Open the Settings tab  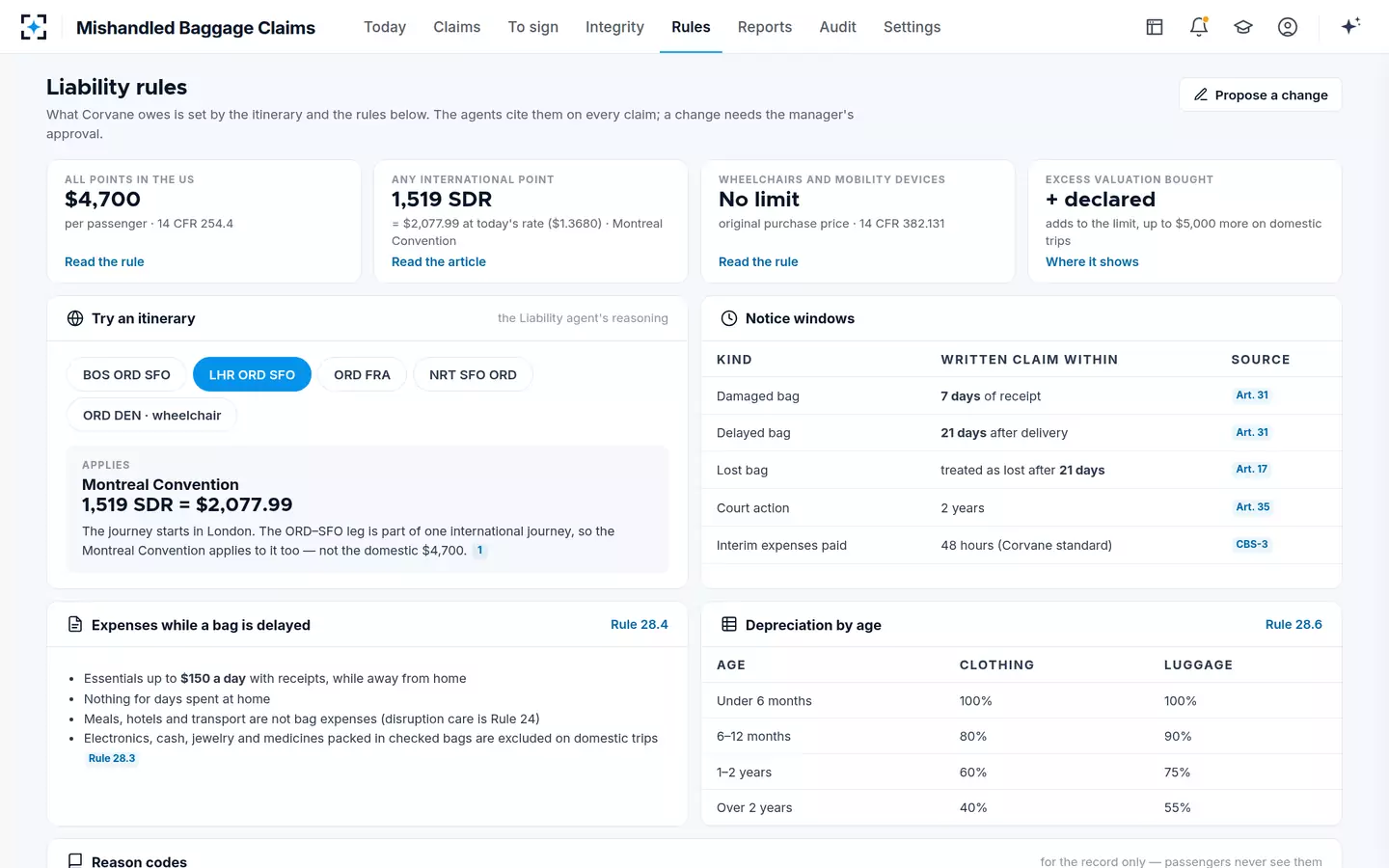point(912,27)
